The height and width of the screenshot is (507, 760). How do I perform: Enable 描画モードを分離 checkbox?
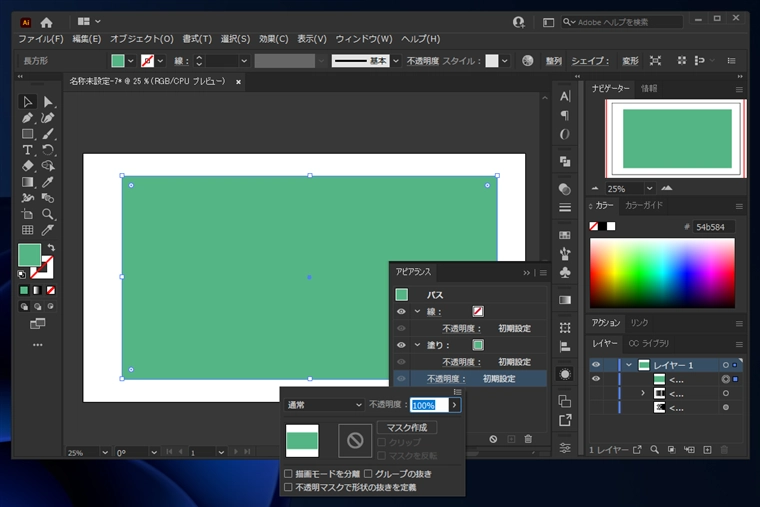click(x=288, y=474)
